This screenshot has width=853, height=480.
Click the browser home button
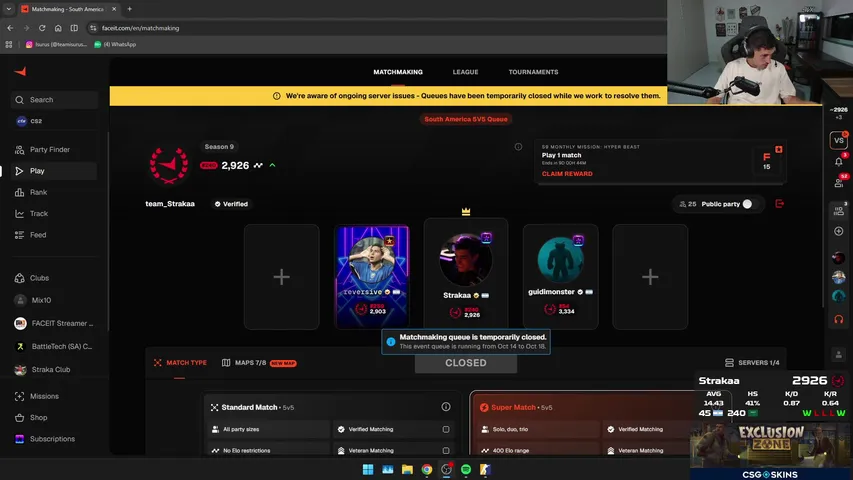click(58, 28)
